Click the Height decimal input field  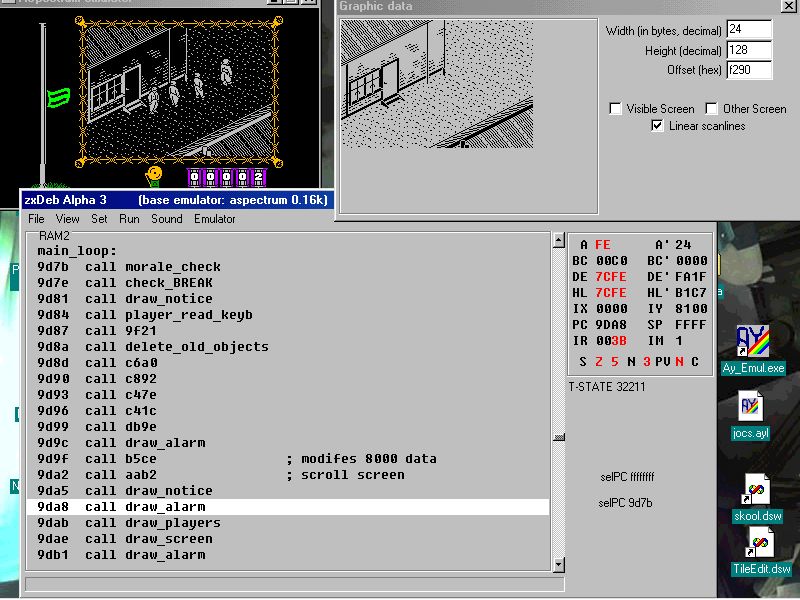pyautogui.click(x=749, y=50)
